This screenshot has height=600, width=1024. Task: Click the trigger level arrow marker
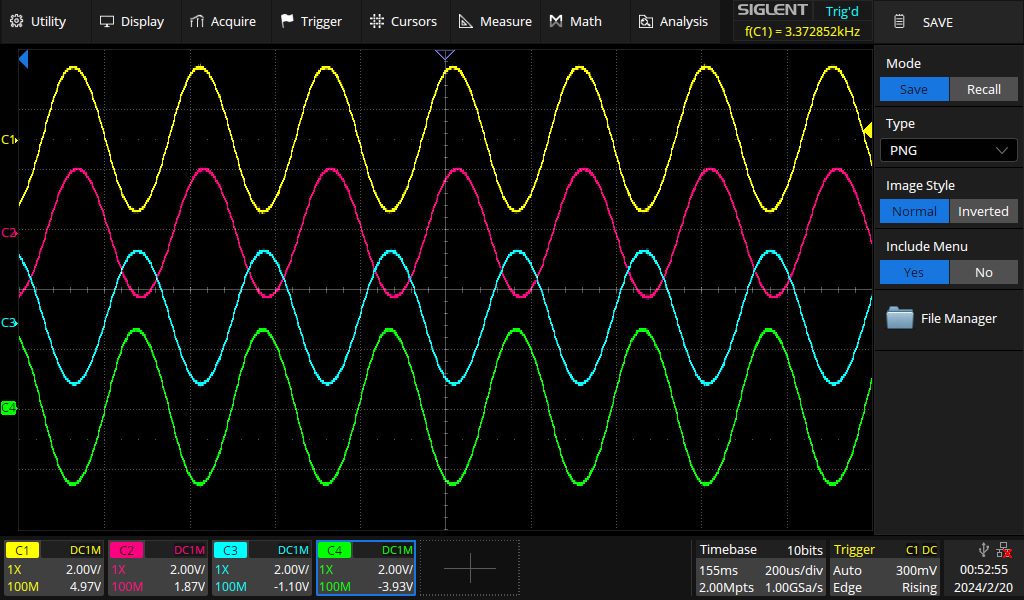click(x=867, y=131)
